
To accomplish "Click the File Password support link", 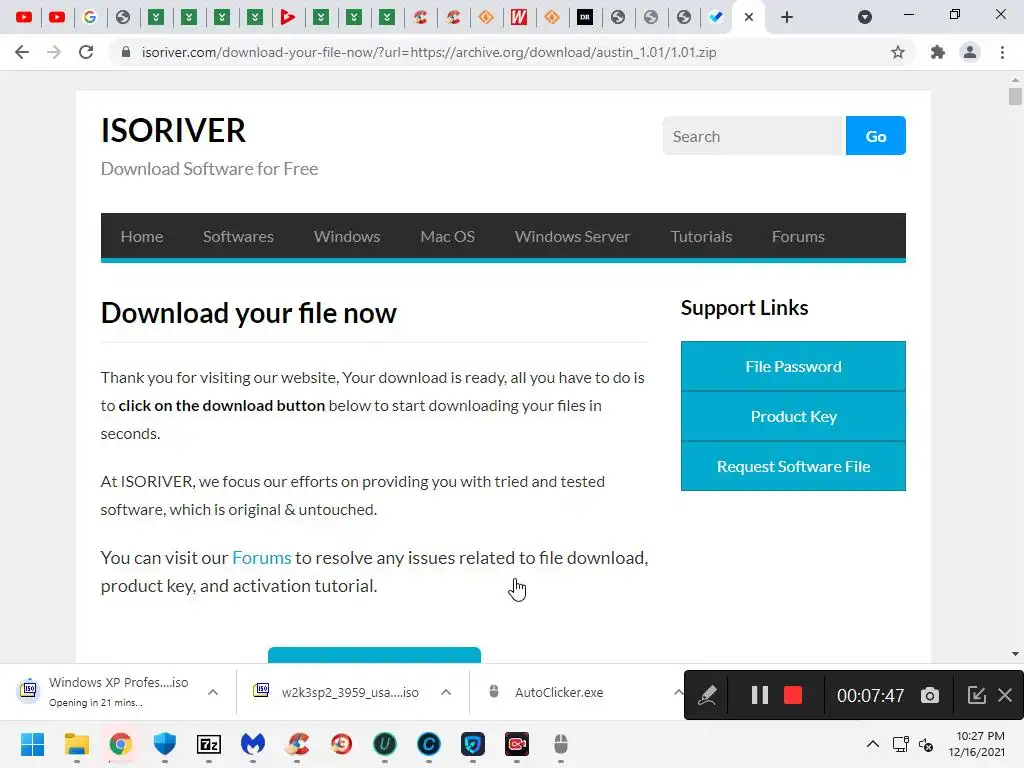I will click(x=793, y=366).
